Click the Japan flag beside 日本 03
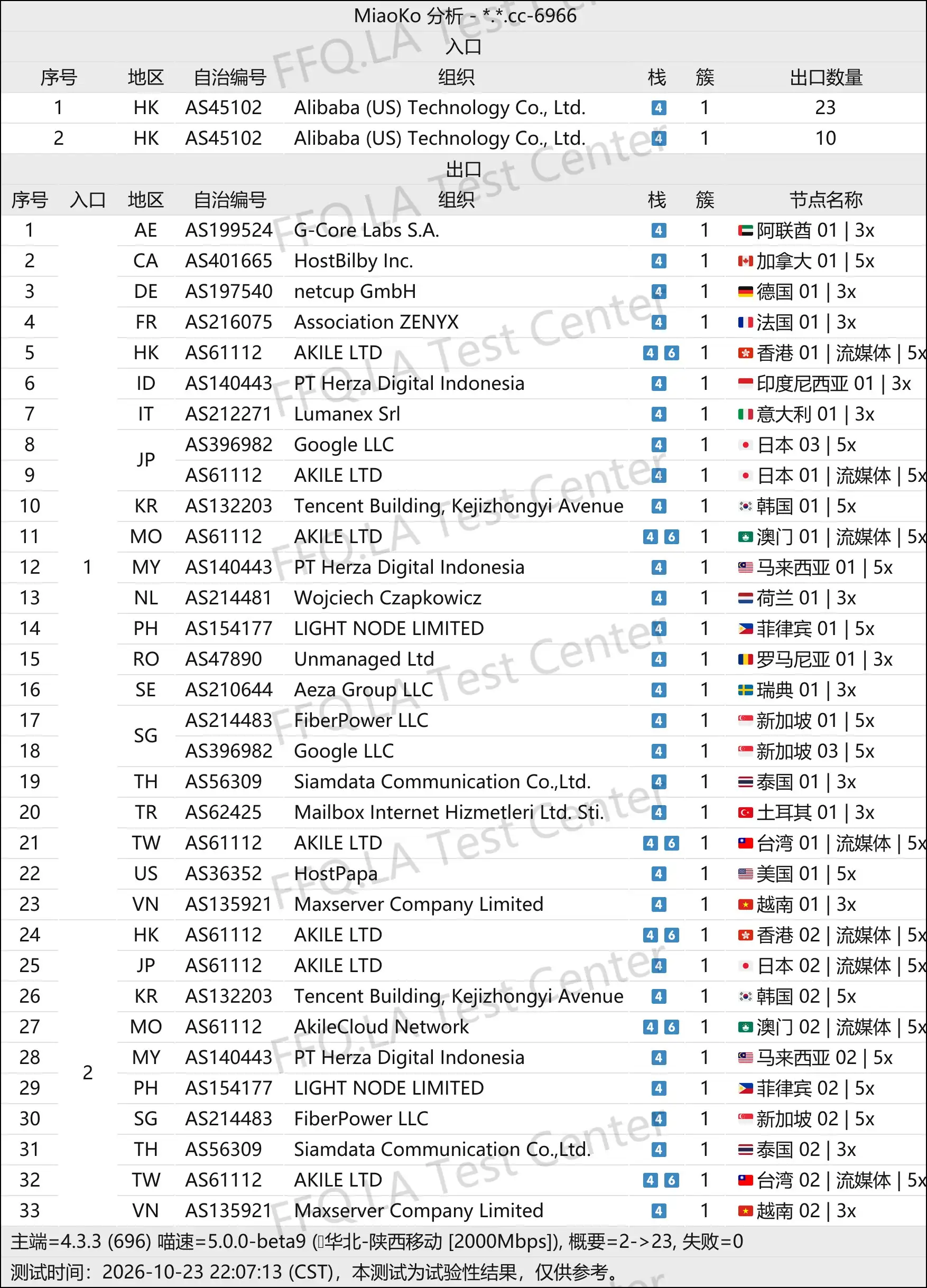927x1288 pixels. (745, 445)
